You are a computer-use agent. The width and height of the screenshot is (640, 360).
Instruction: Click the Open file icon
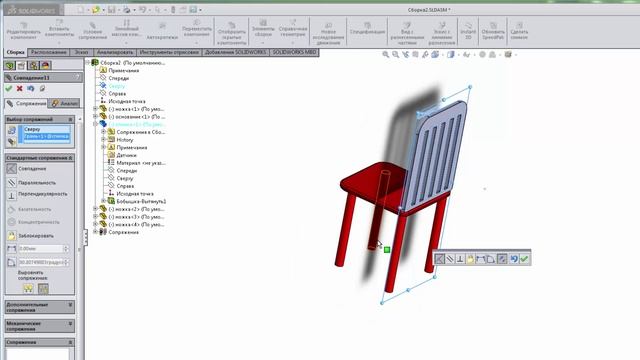96,9
